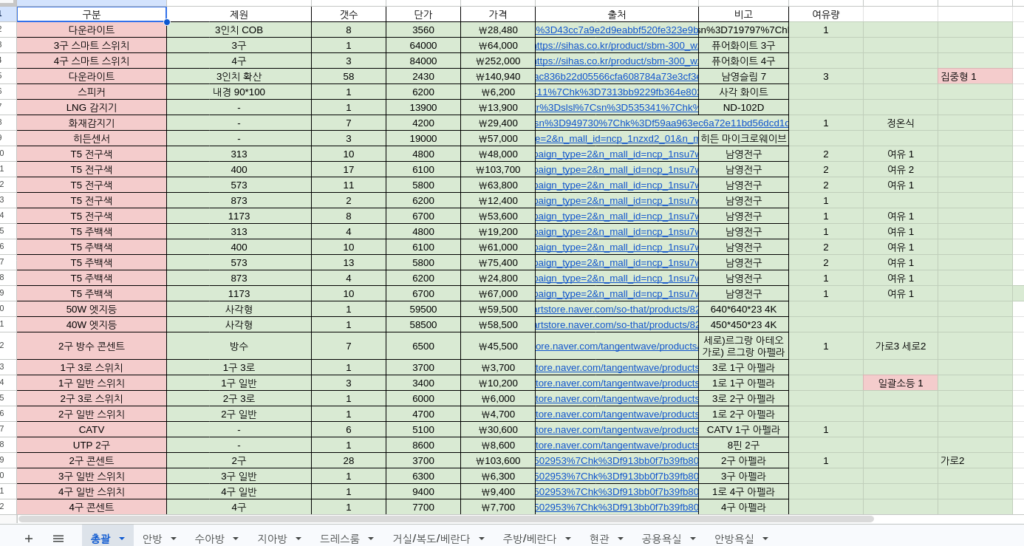Select the 가로3 세로2 cell
Screen dimensions: 1024x546
coord(901,346)
